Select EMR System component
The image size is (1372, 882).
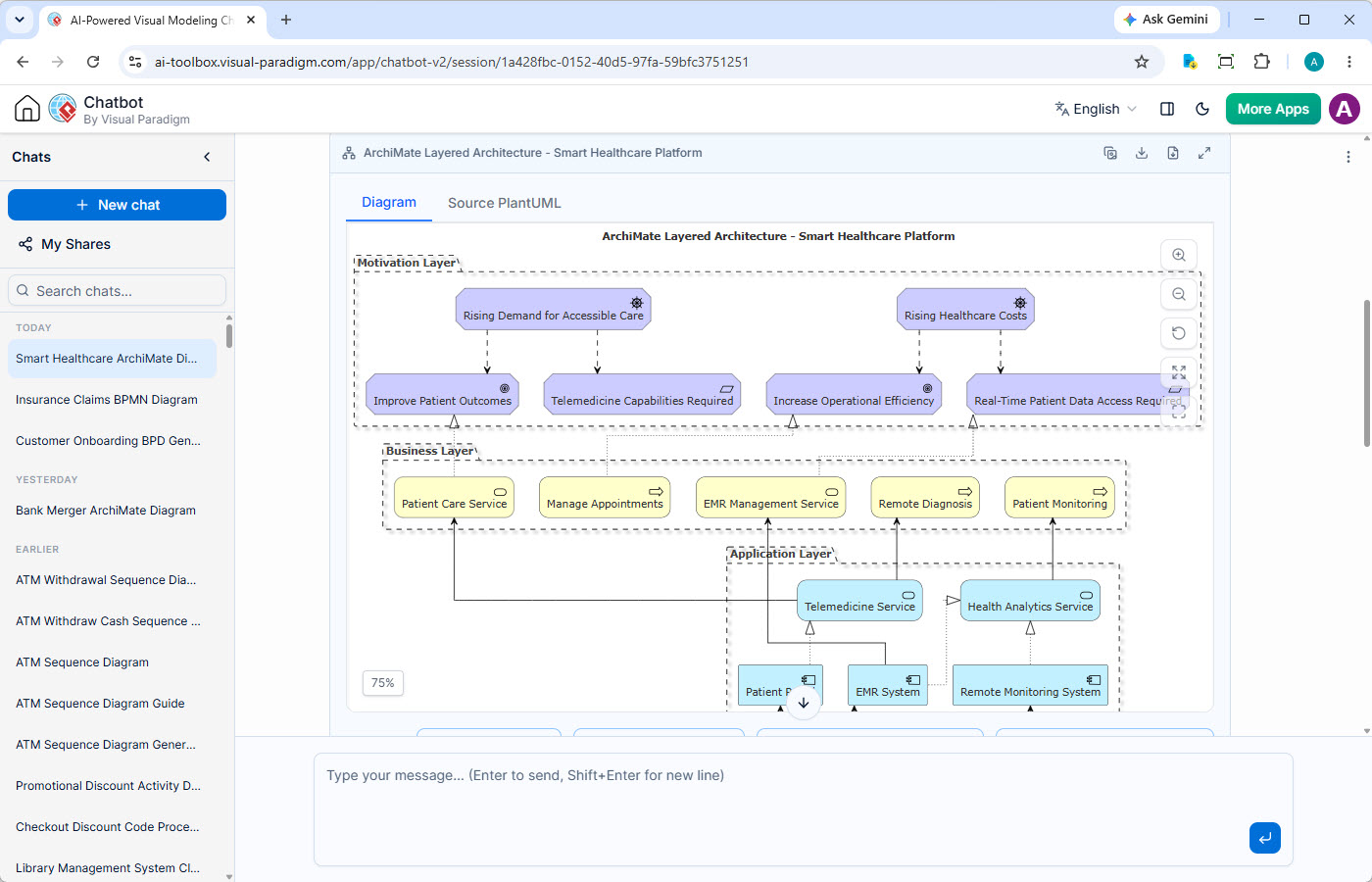coord(888,685)
